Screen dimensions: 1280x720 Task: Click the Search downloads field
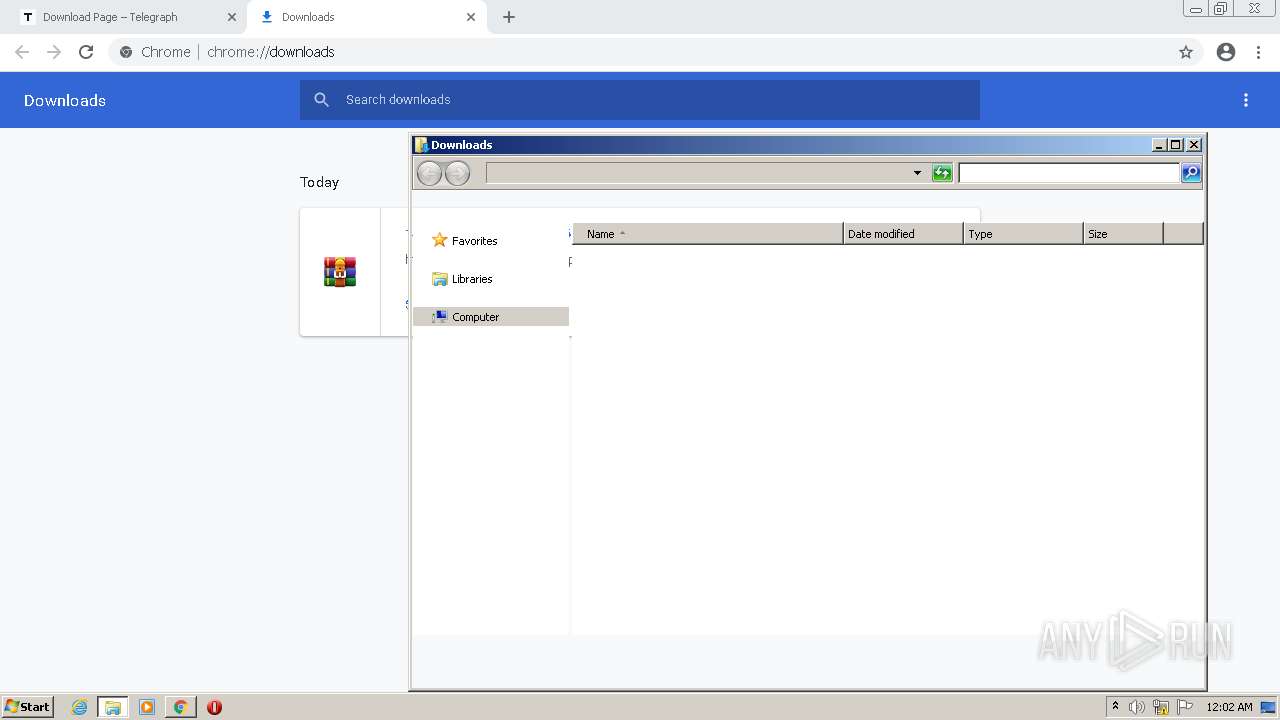[640, 100]
